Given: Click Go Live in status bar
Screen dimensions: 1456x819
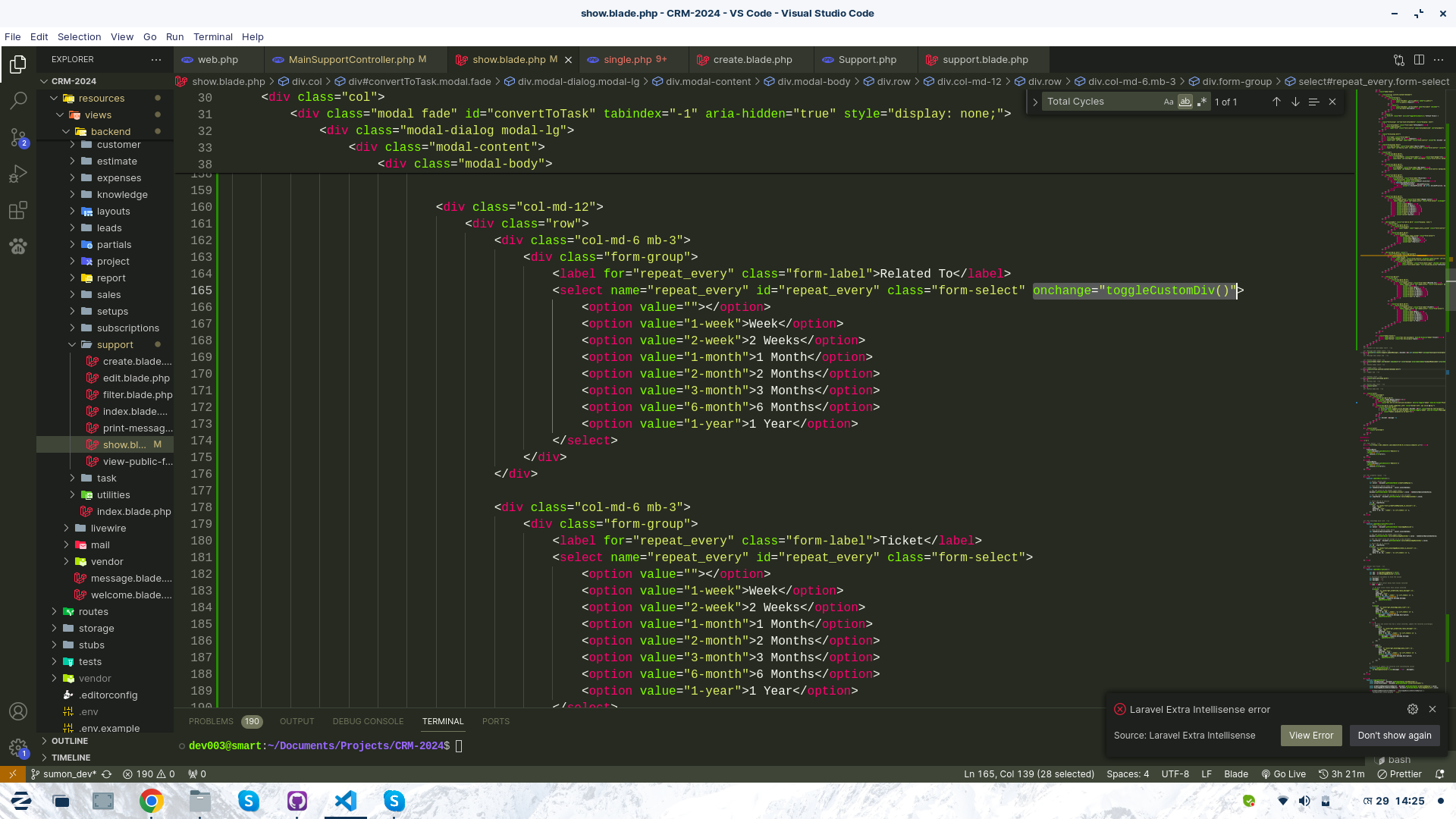Looking at the screenshot, I should pyautogui.click(x=1283, y=774).
